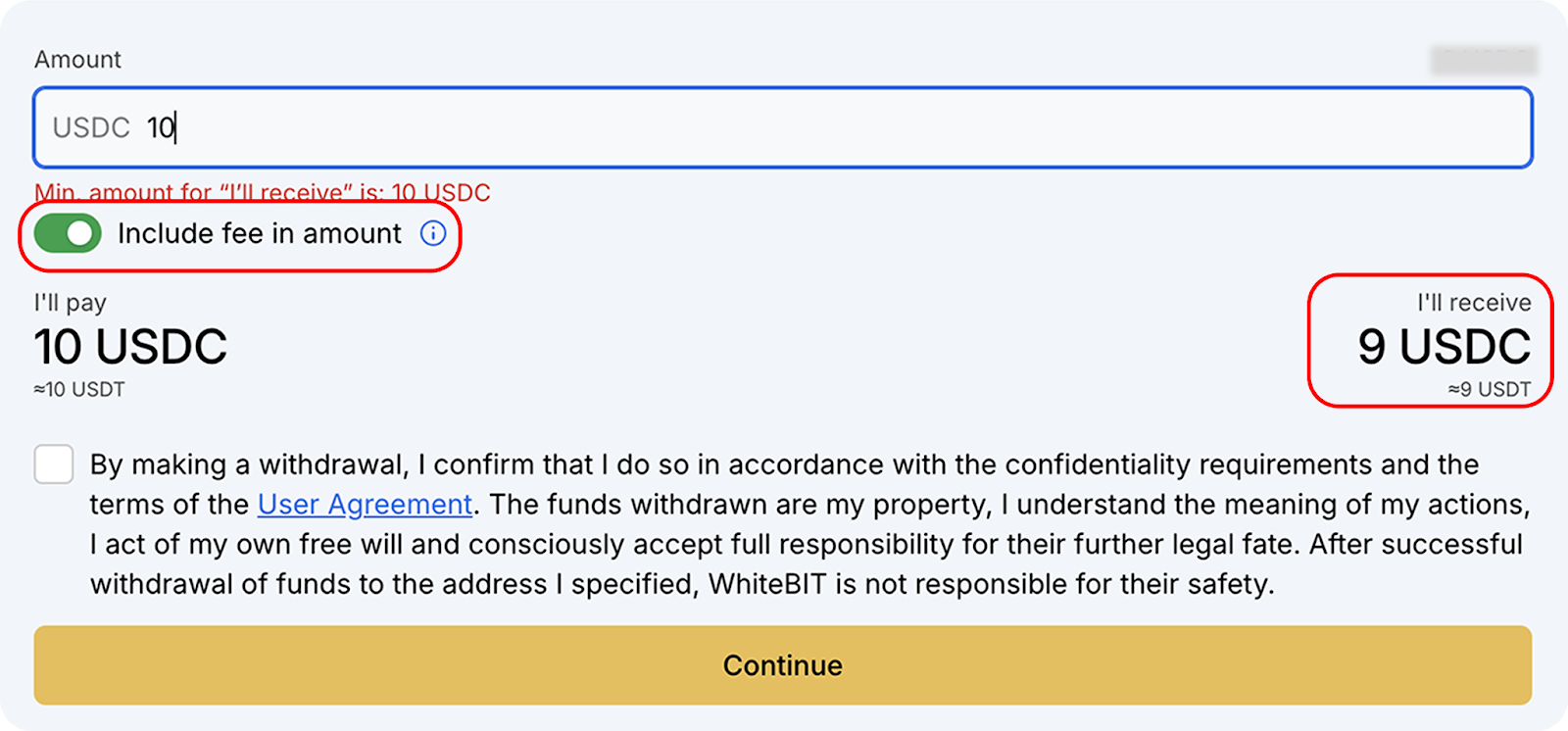Click the ≈9 USDT equivalent text

1490,390
